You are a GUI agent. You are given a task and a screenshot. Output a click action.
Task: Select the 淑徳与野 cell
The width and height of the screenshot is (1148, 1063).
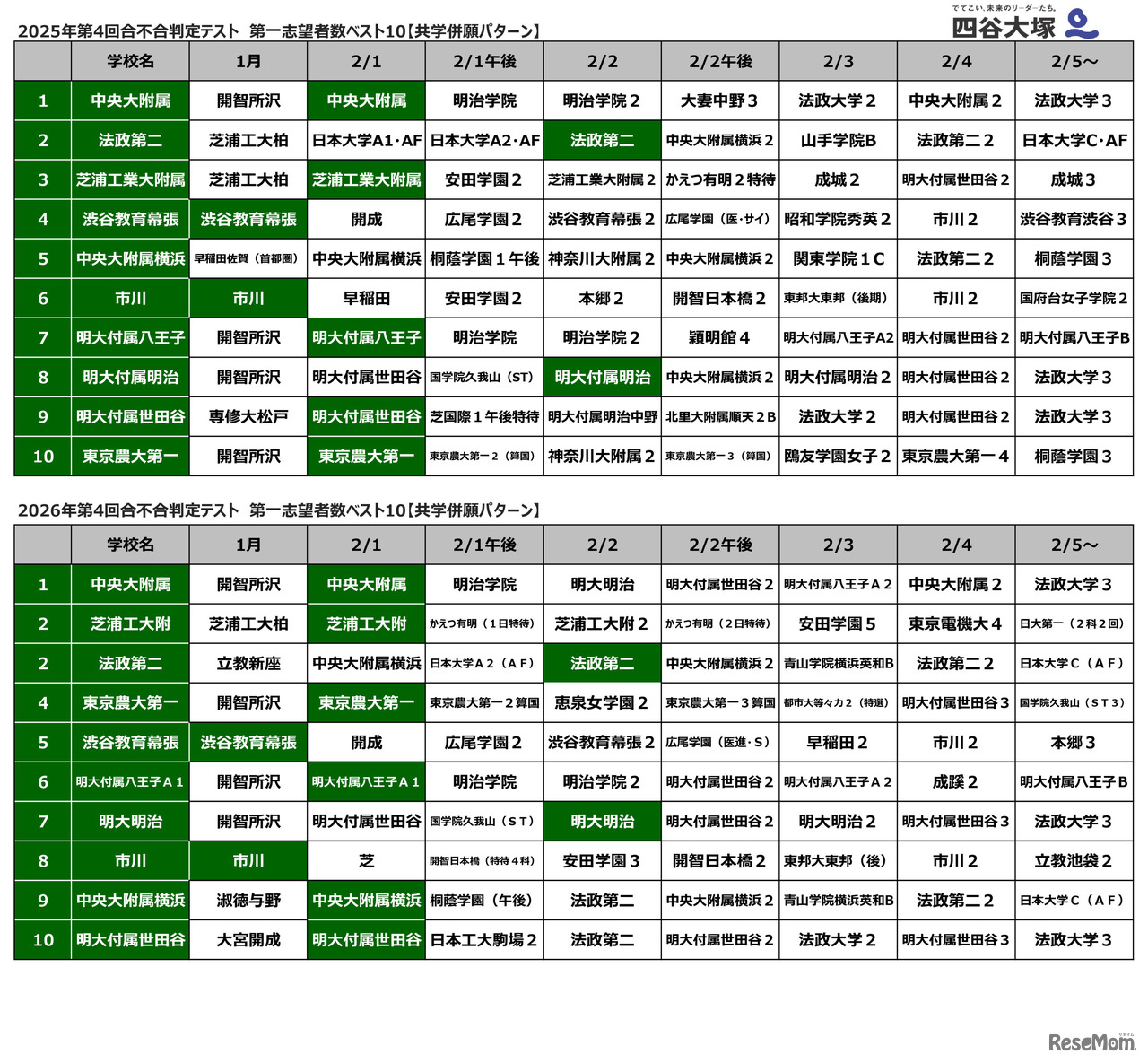(248, 900)
